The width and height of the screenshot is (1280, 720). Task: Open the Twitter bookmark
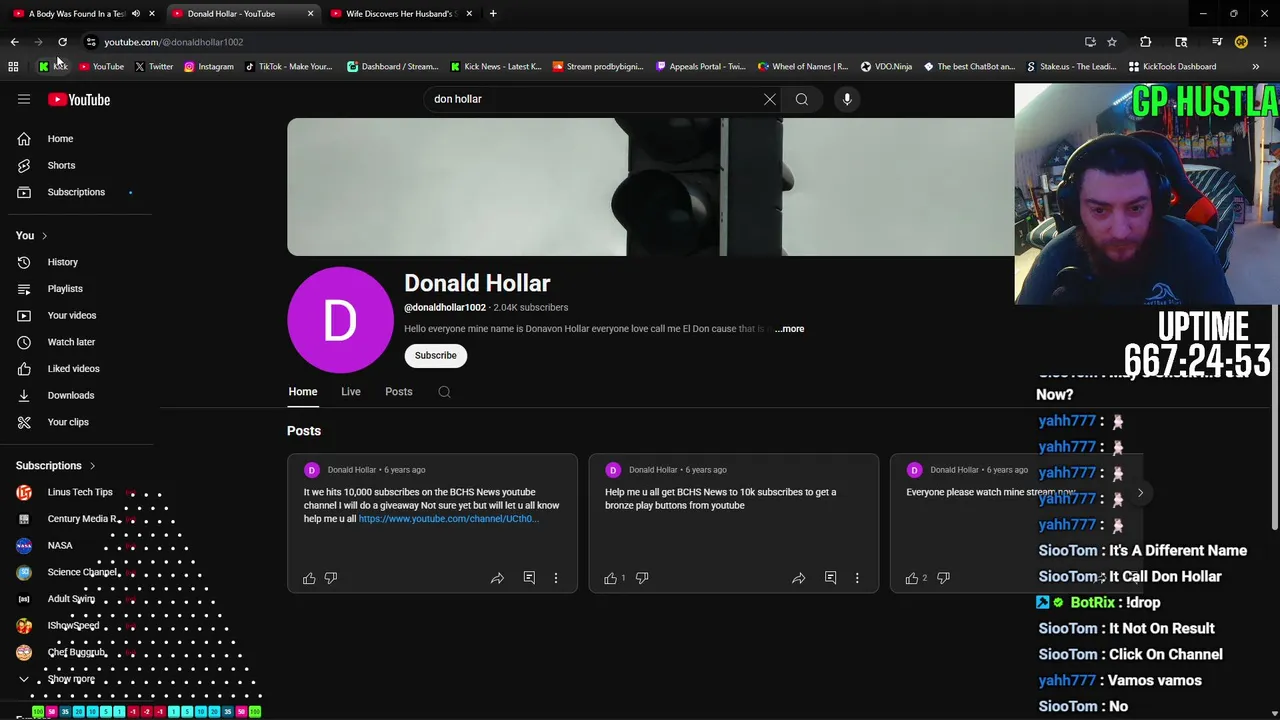pyautogui.click(x=153, y=67)
